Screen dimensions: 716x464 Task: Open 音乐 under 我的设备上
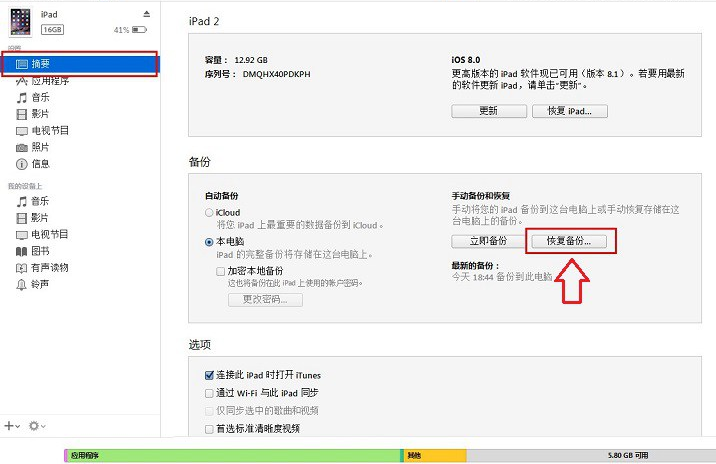pos(40,201)
